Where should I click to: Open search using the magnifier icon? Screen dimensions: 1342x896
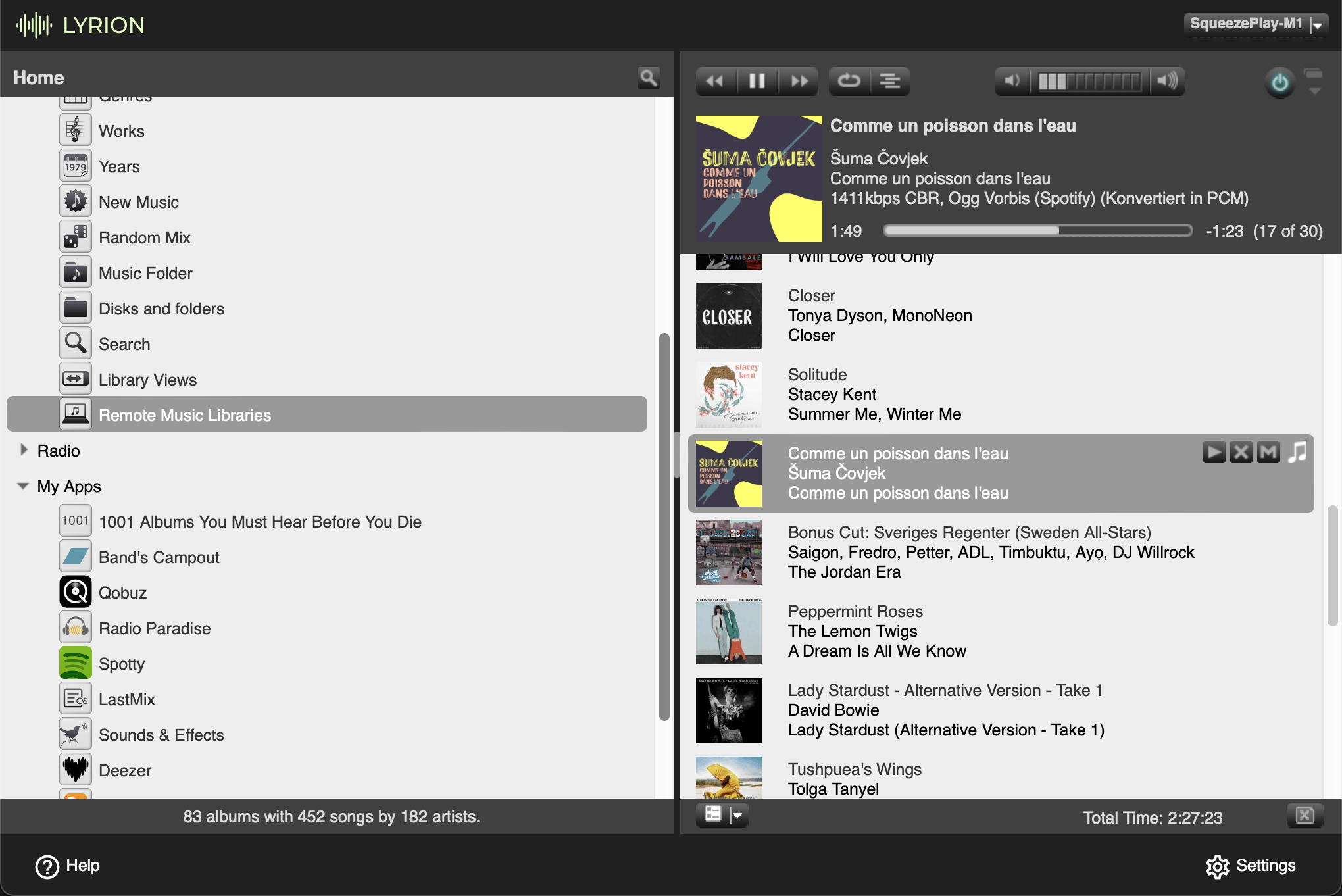[x=649, y=78]
